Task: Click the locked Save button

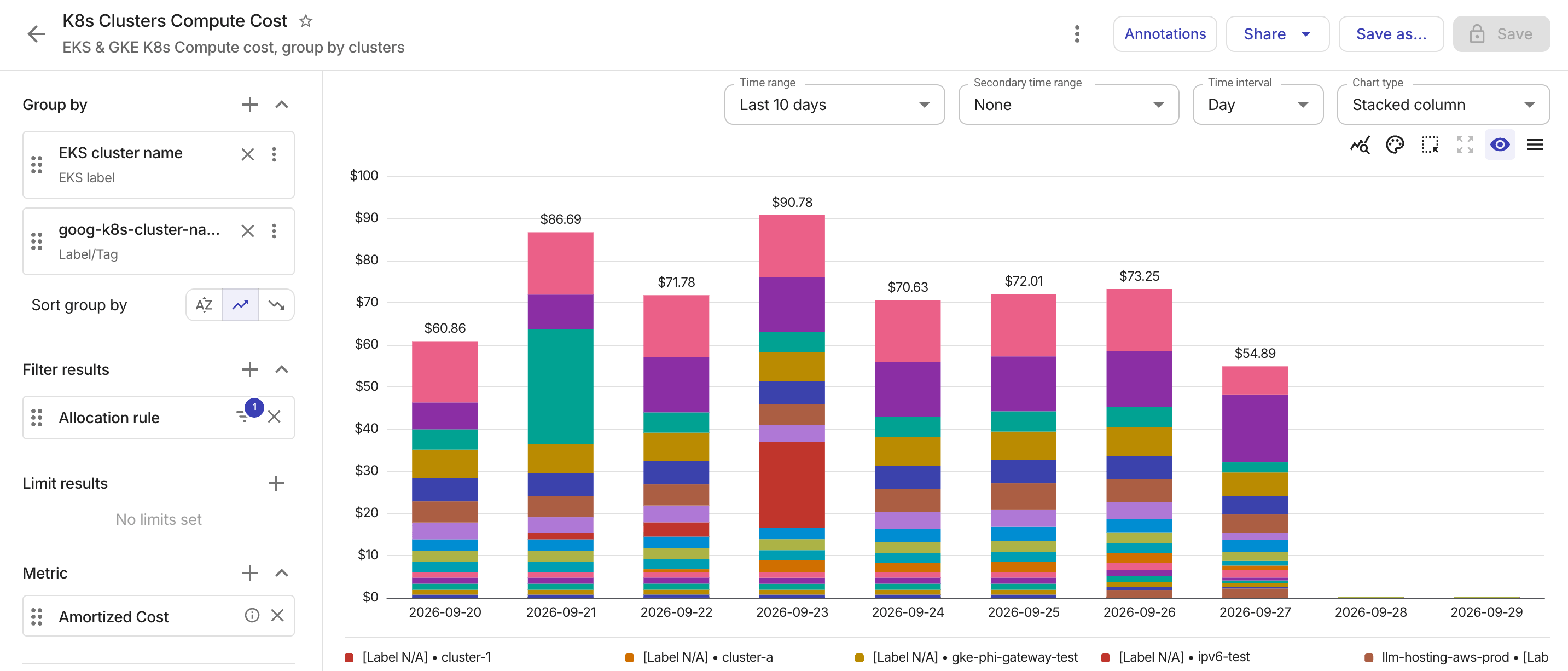Action: (1501, 34)
